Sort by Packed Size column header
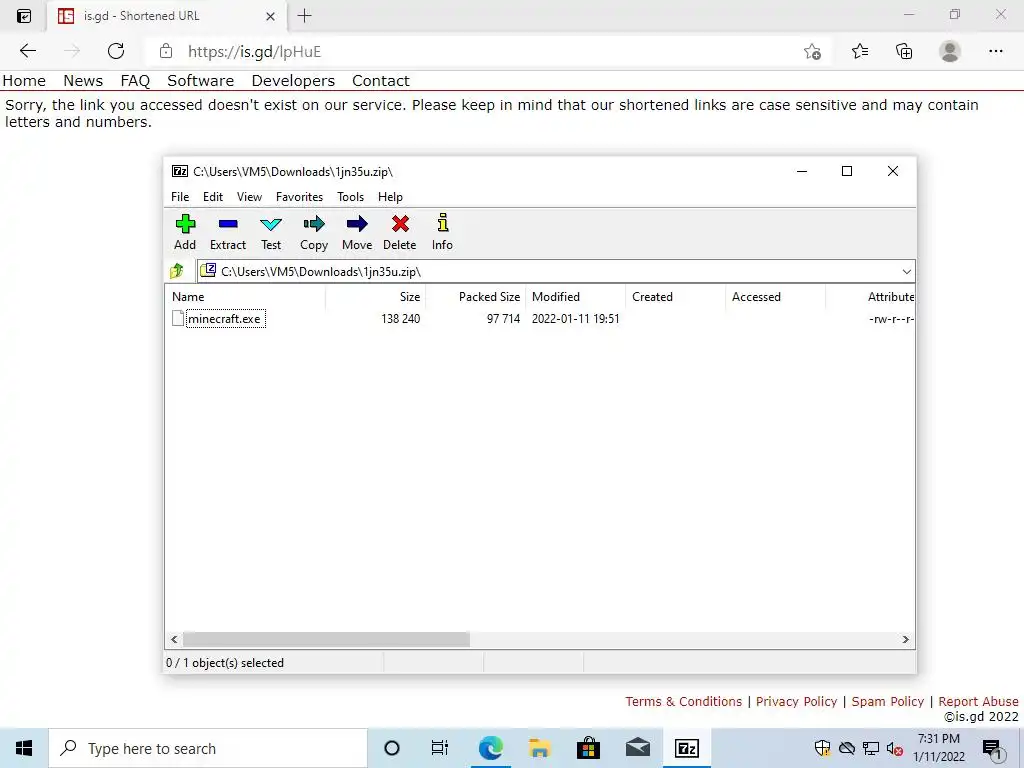 click(x=475, y=296)
